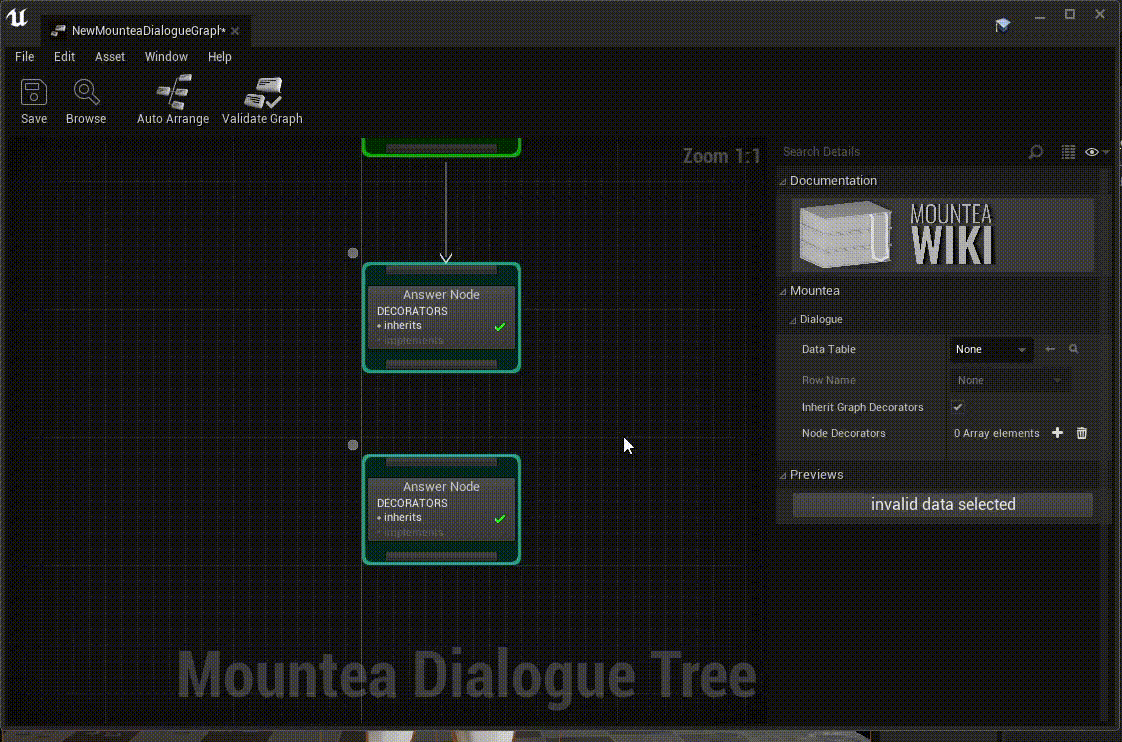The width and height of the screenshot is (1122, 742).
Task: Click the top input pin of upper Answer Node
Action: (x=442, y=270)
